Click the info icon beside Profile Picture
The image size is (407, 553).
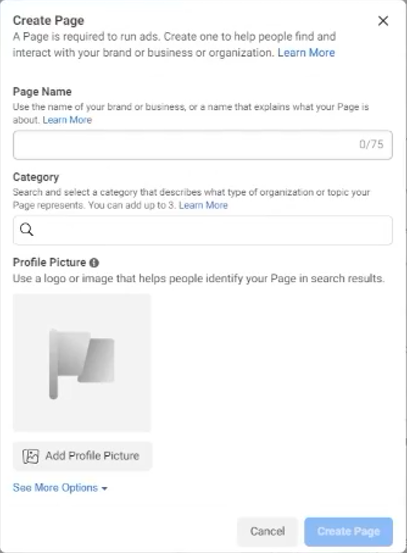94,262
